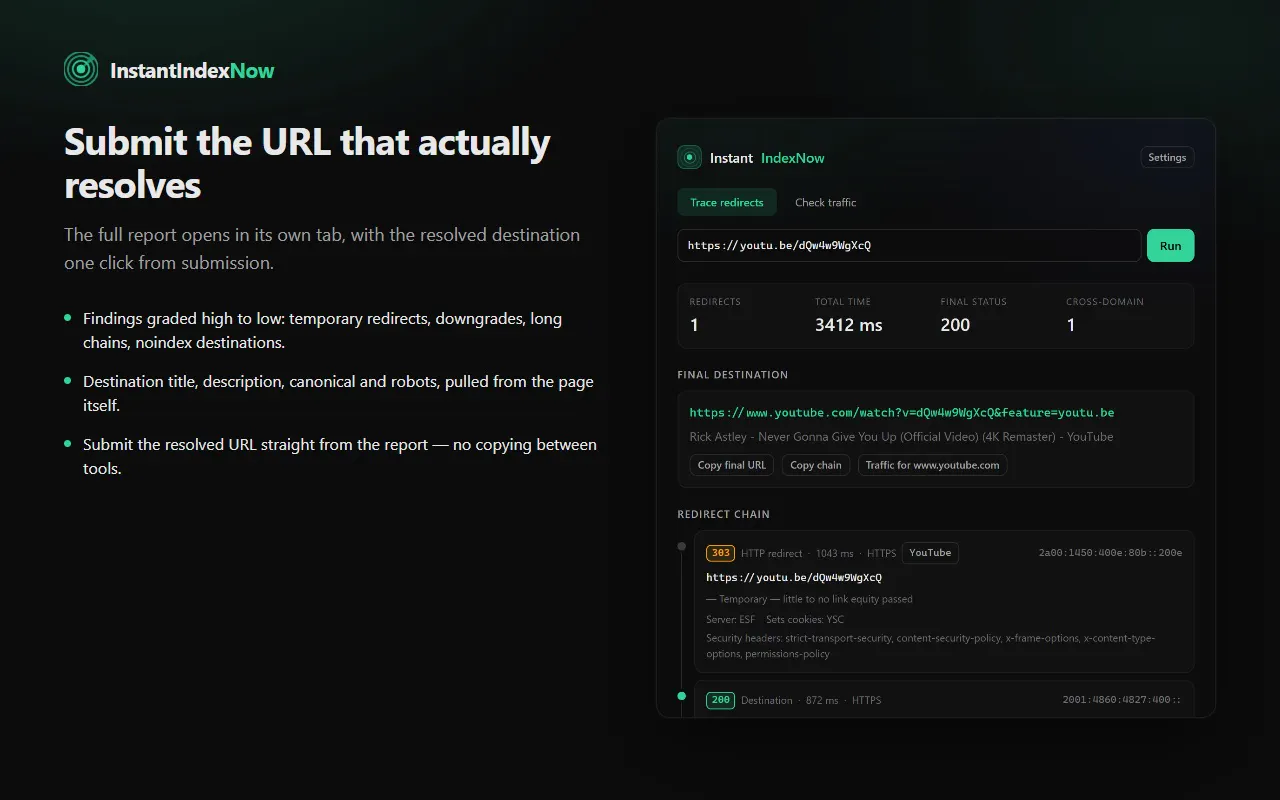Click the bullet about findings graded high to low
This screenshot has width=1280, height=800.
click(322, 331)
